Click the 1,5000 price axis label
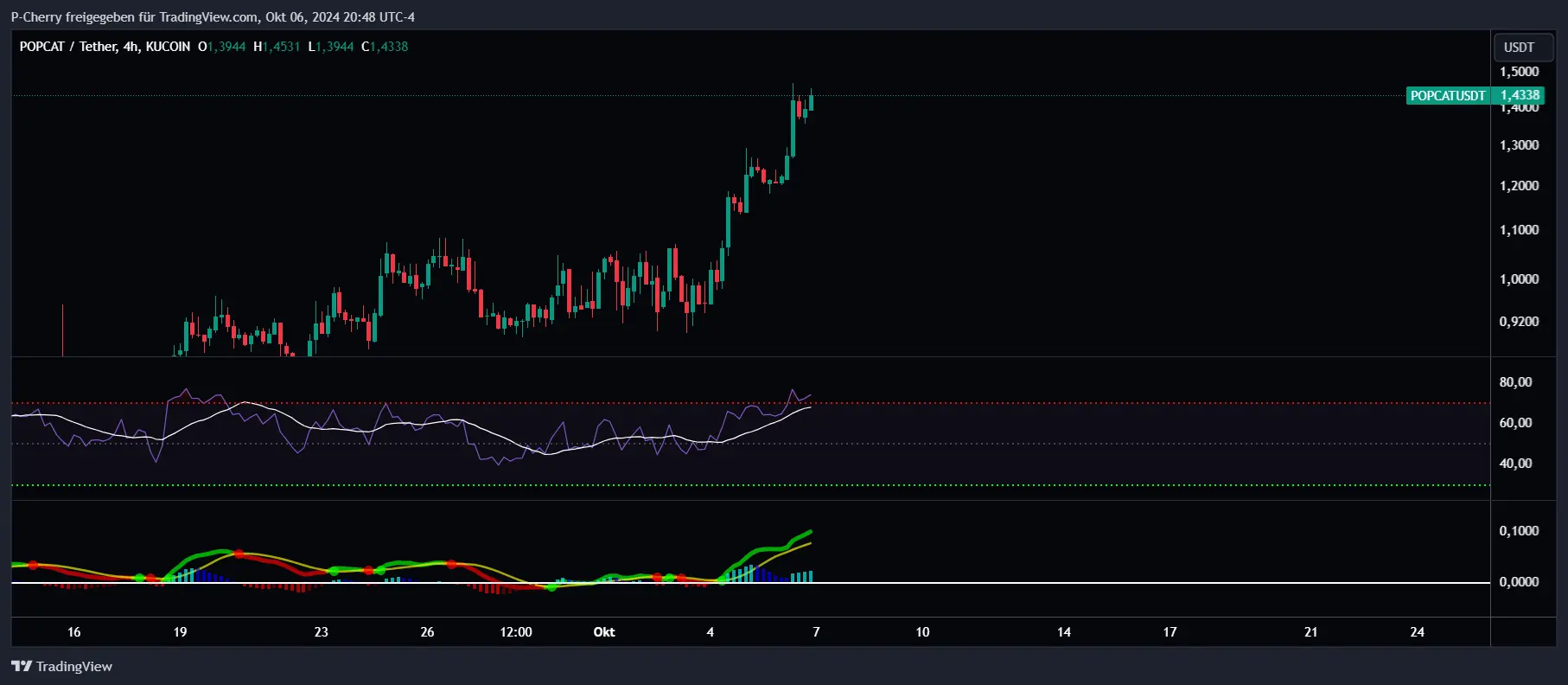Image resolution: width=1568 pixels, height=685 pixels. pyautogui.click(x=1519, y=72)
